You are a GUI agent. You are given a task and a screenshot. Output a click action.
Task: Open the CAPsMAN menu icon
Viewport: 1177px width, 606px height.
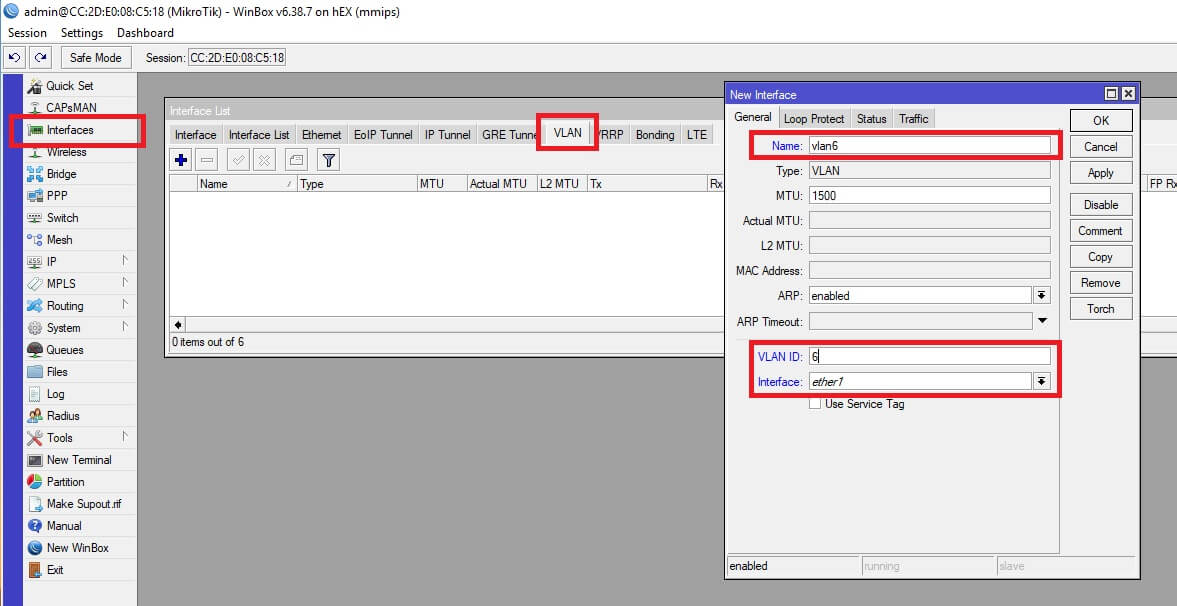click(x=35, y=107)
